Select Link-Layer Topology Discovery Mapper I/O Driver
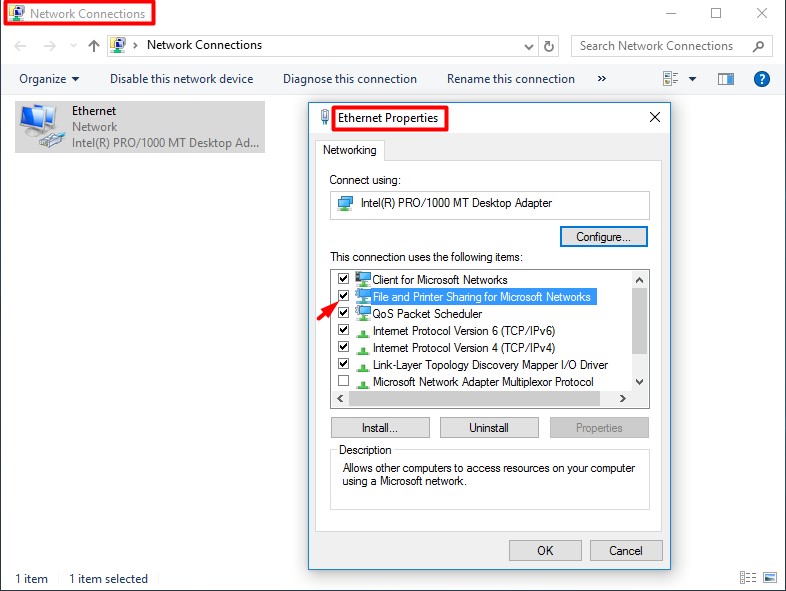The width and height of the screenshot is (786, 591). (x=490, y=365)
